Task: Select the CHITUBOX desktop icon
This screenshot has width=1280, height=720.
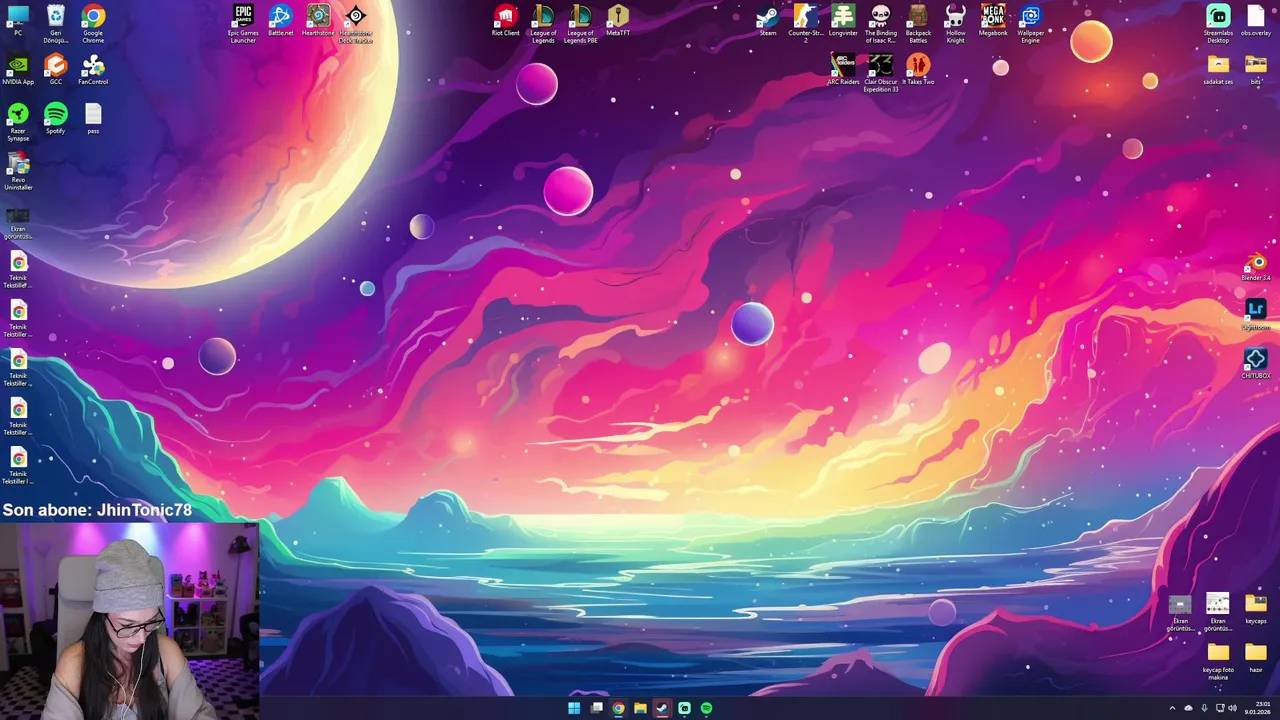Action: point(1256,363)
